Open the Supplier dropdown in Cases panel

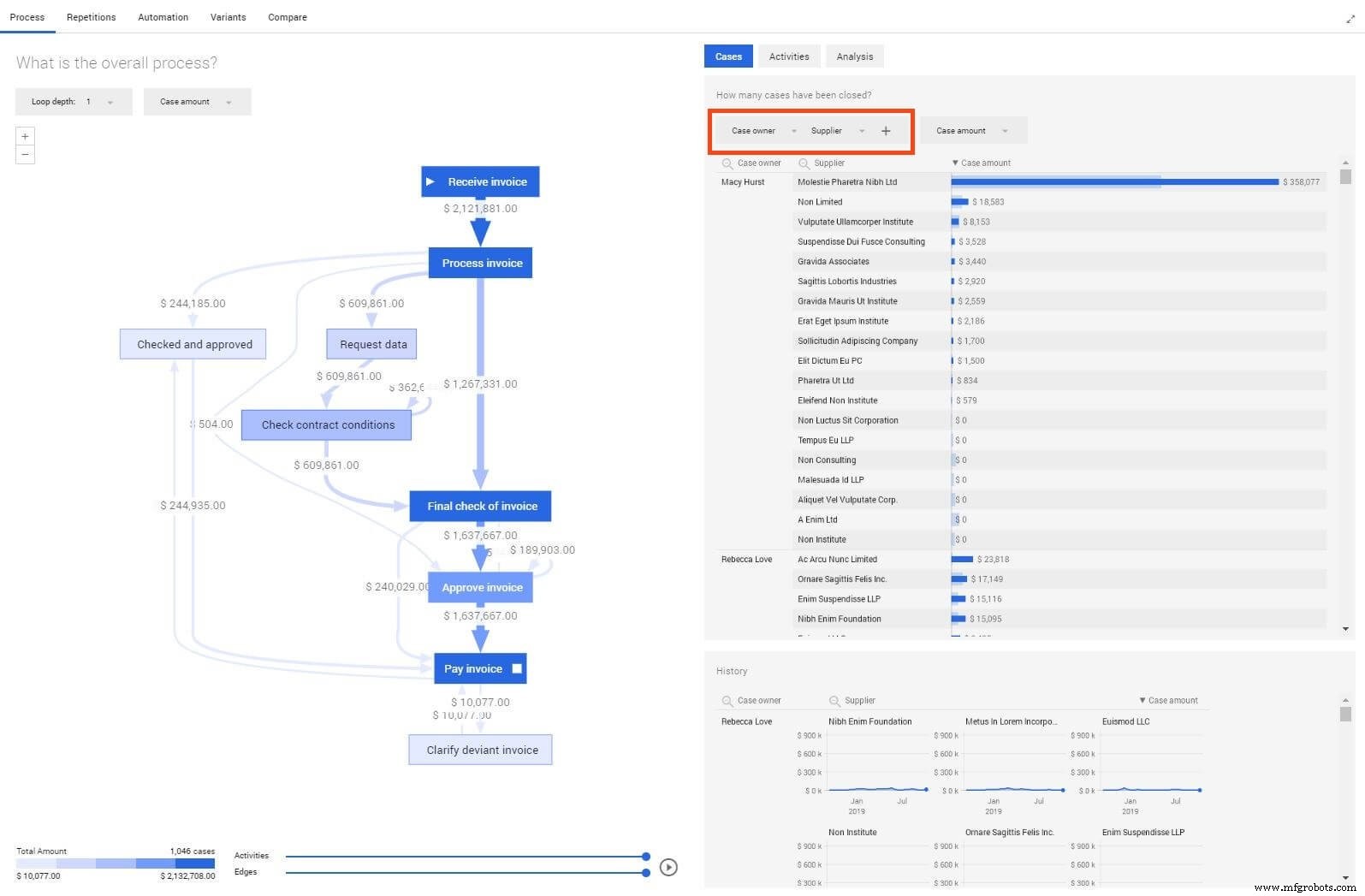838,131
